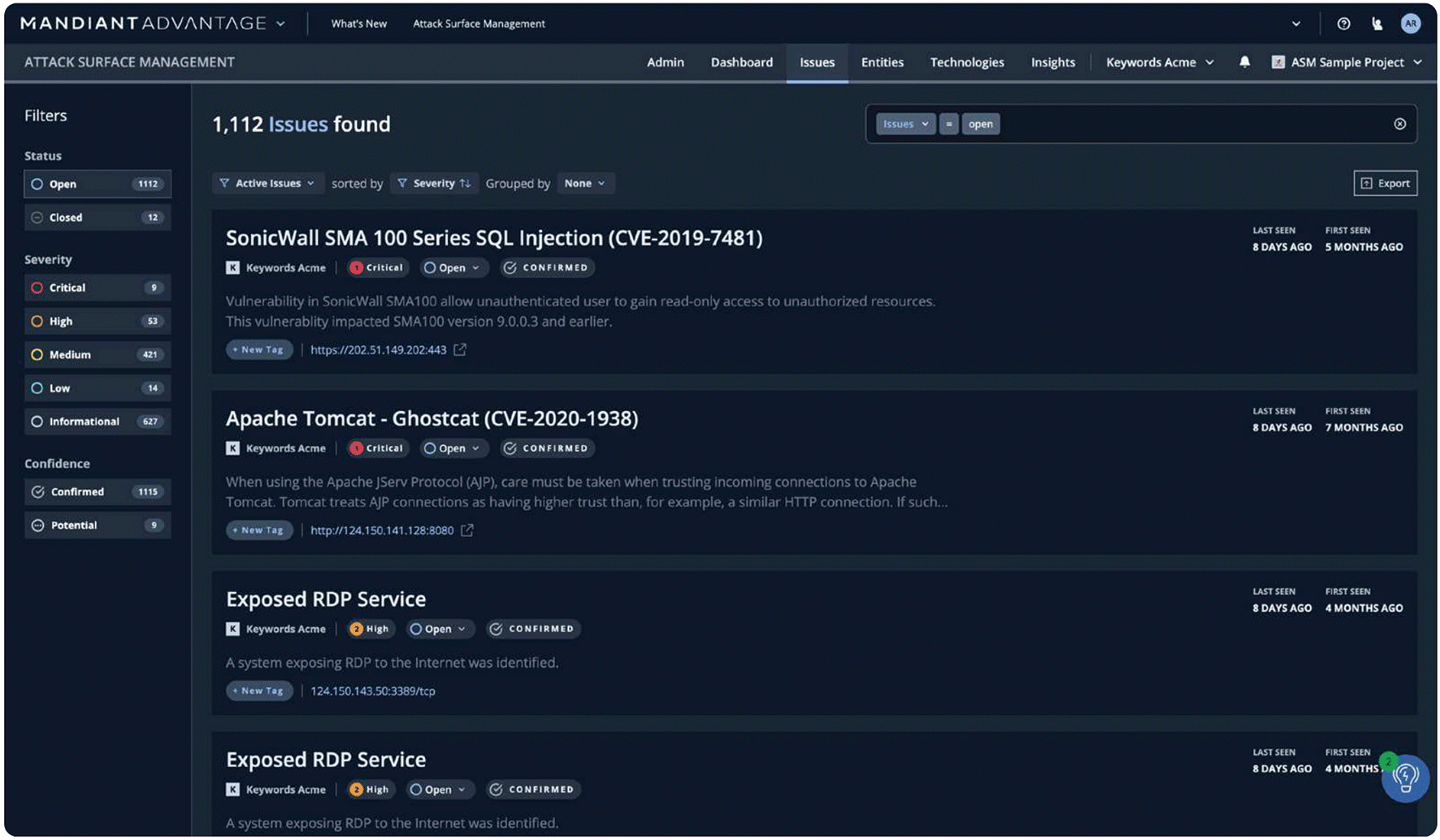Open the Insights tab
The image size is (1440, 840).
[1053, 62]
